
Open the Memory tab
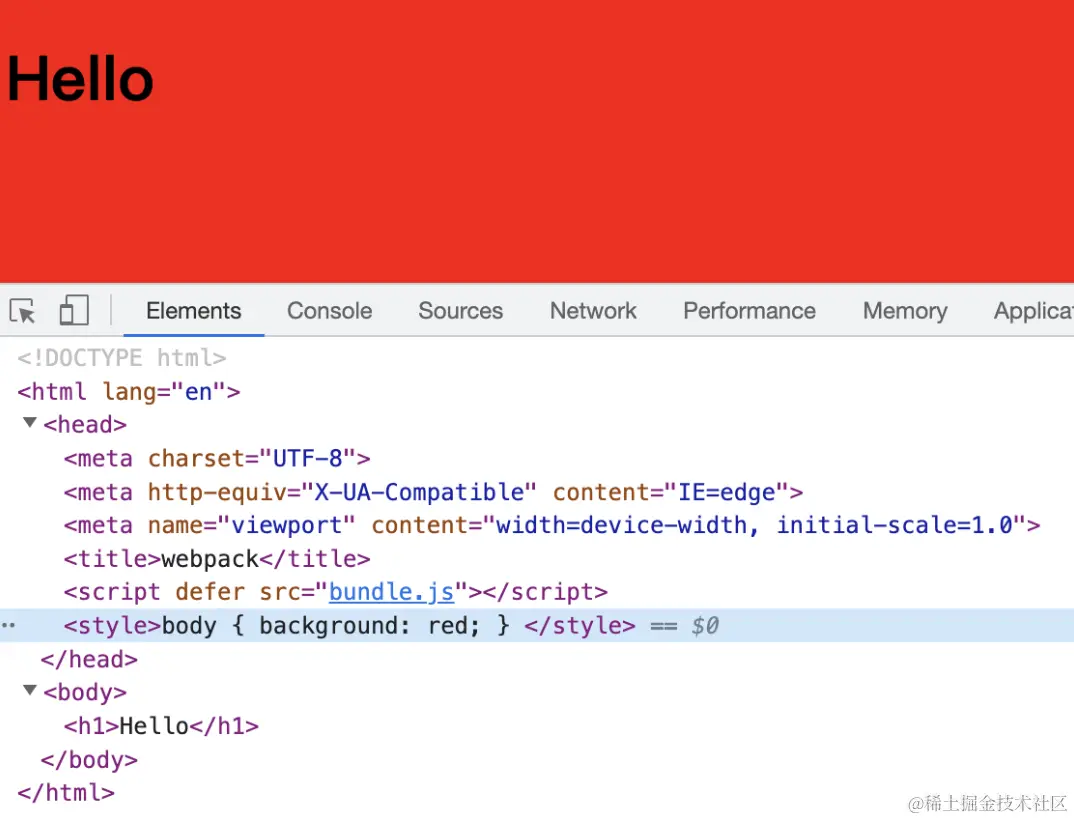tap(905, 311)
